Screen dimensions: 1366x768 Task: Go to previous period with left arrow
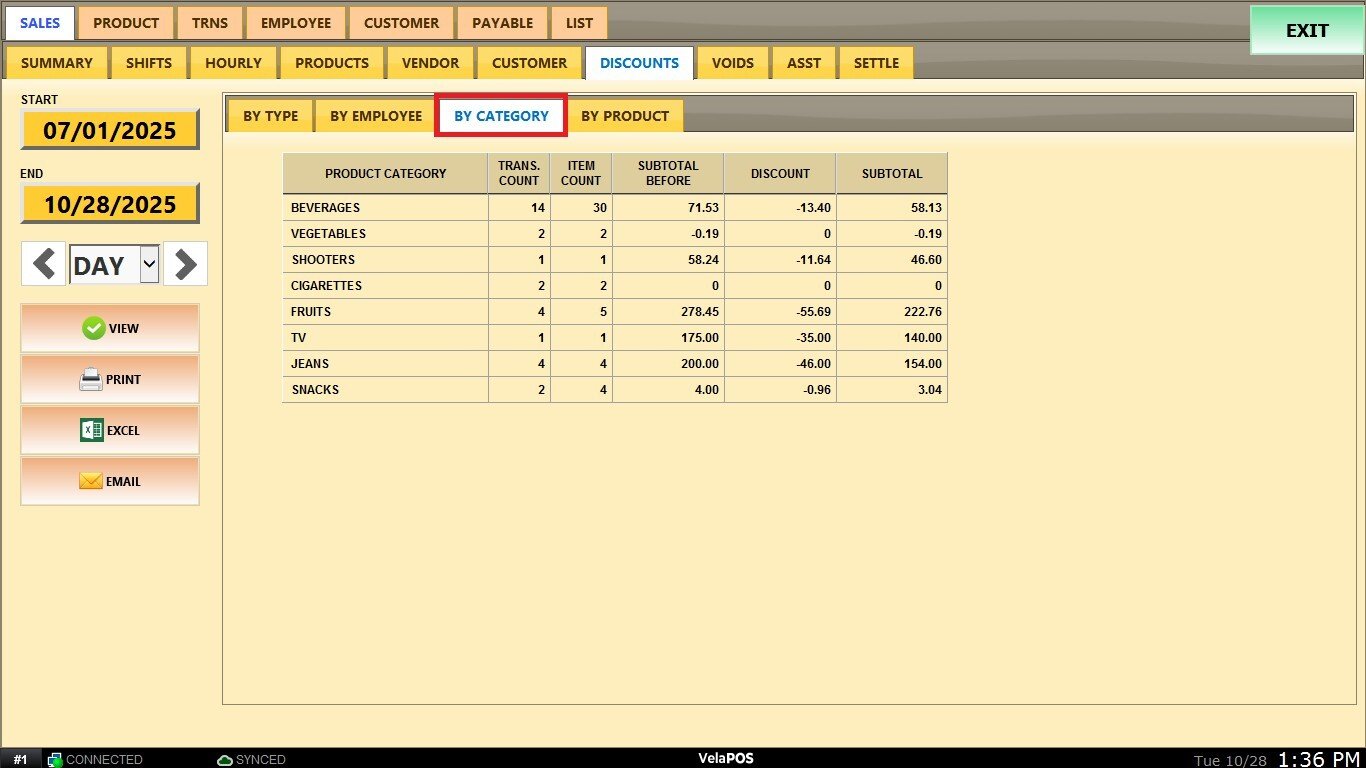[44, 265]
